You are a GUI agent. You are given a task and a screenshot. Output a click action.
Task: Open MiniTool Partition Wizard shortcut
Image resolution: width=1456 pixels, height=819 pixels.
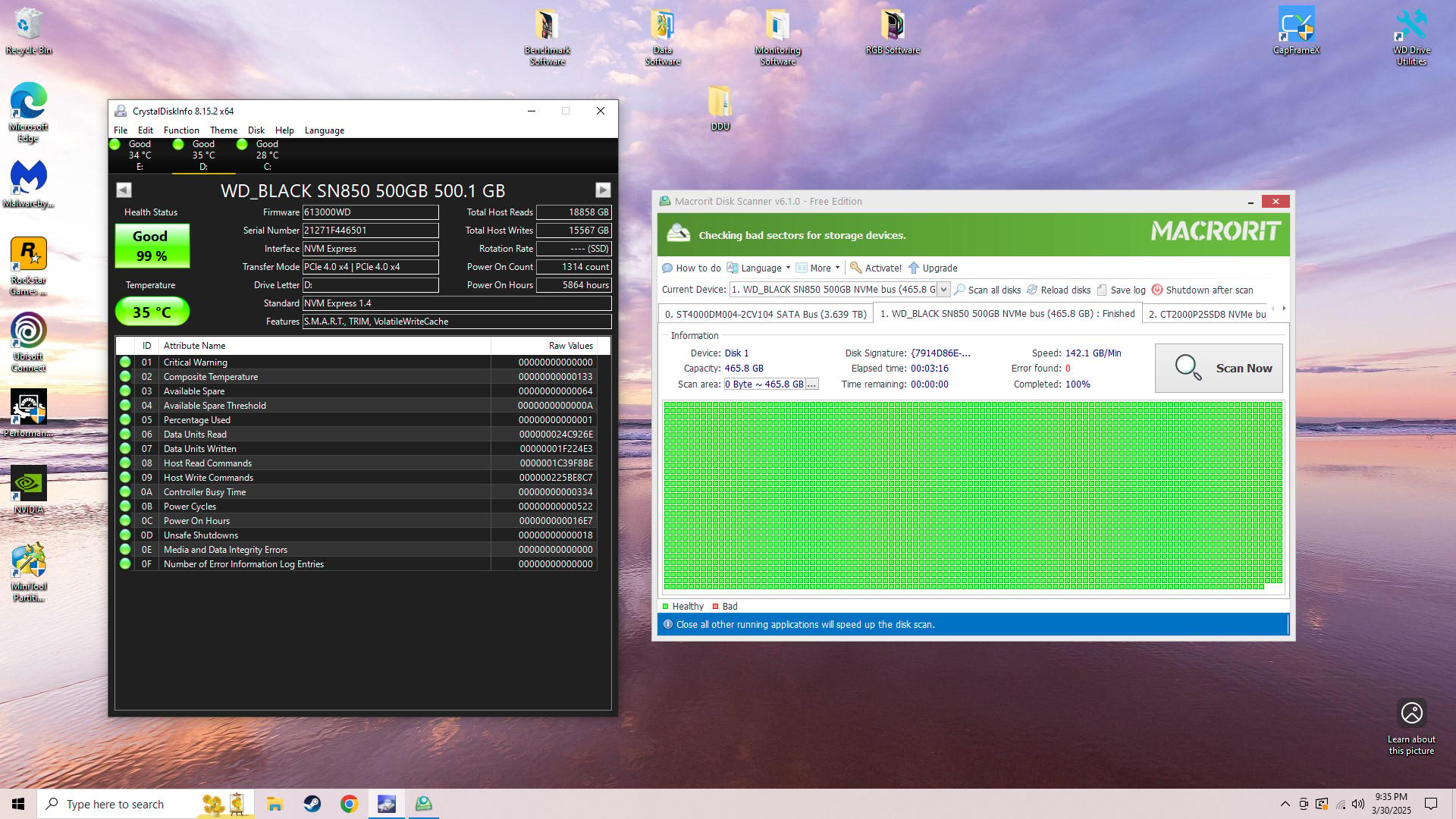[x=29, y=572]
